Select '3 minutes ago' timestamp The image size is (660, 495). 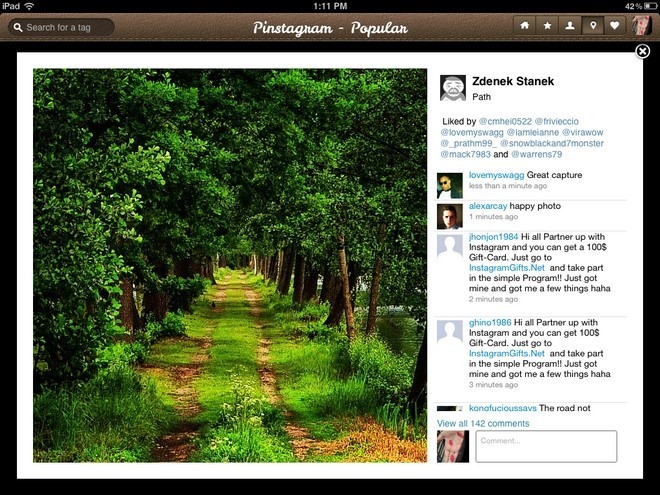(493, 385)
